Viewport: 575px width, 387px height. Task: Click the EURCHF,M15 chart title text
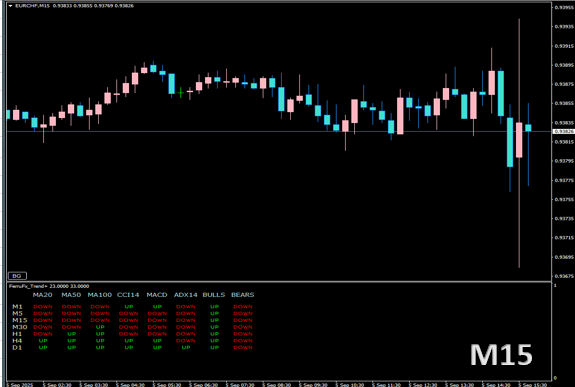pyautogui.click(x=32, y=6)
